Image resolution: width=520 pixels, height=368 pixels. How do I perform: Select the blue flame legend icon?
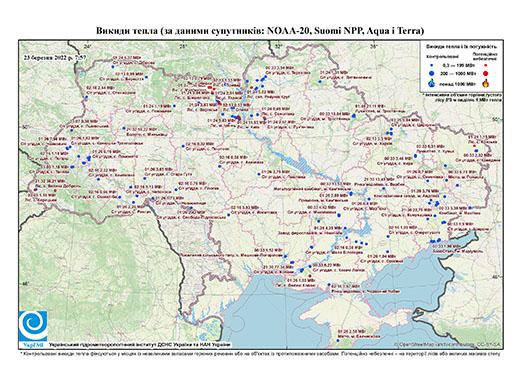[x=432, y=83]
